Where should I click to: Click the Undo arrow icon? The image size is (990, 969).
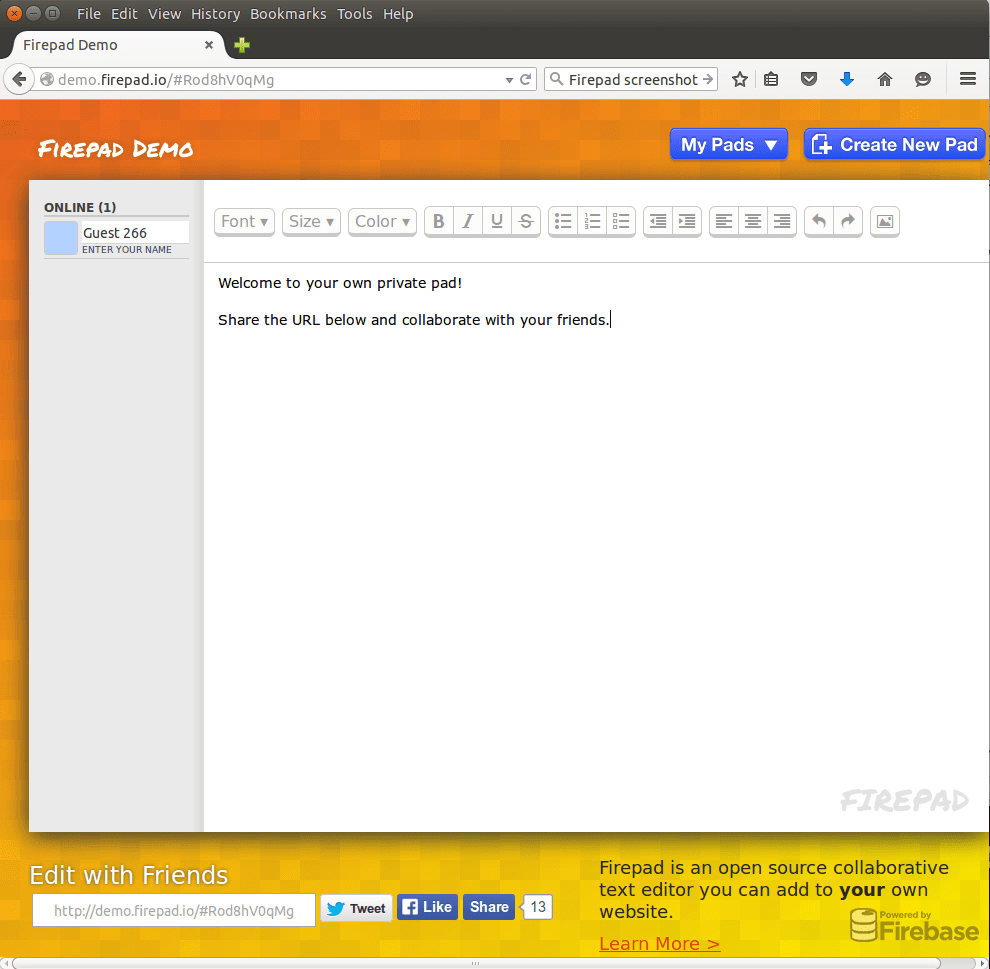819,222
